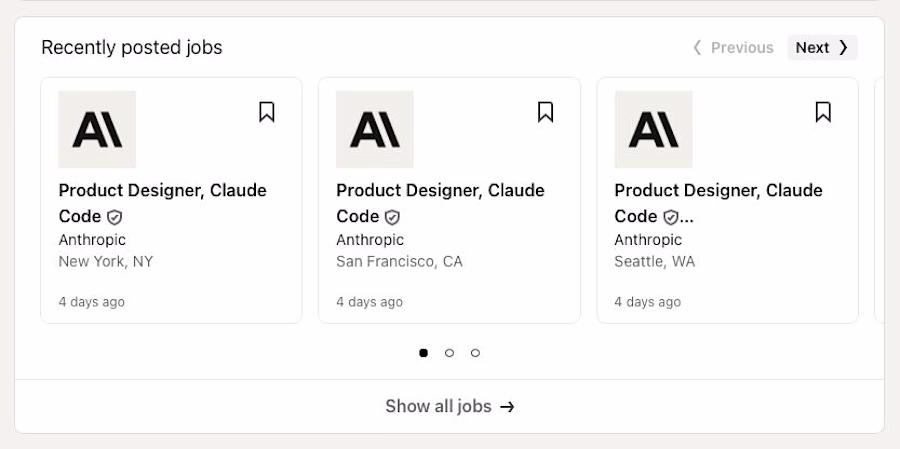Click Anthropic company name on New York card
Viewport: 900px width, 449px height.
92,240
